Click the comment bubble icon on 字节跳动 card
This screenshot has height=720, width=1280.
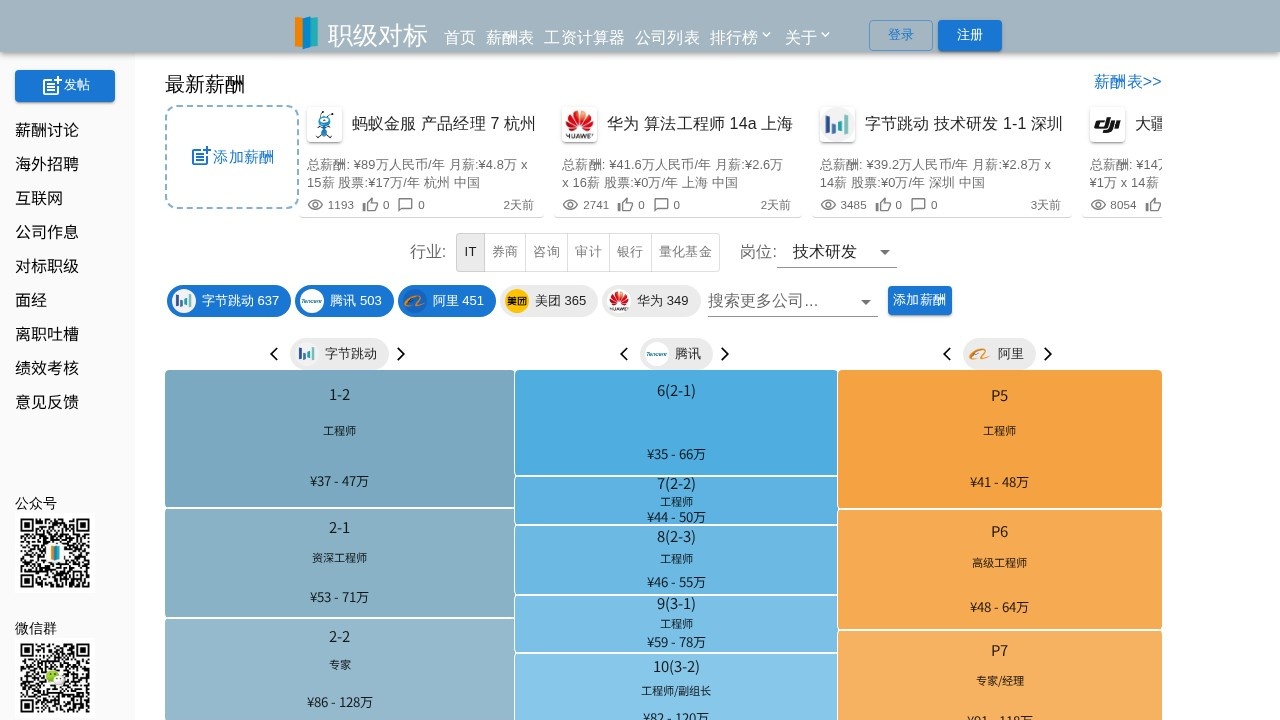[916, 204]
